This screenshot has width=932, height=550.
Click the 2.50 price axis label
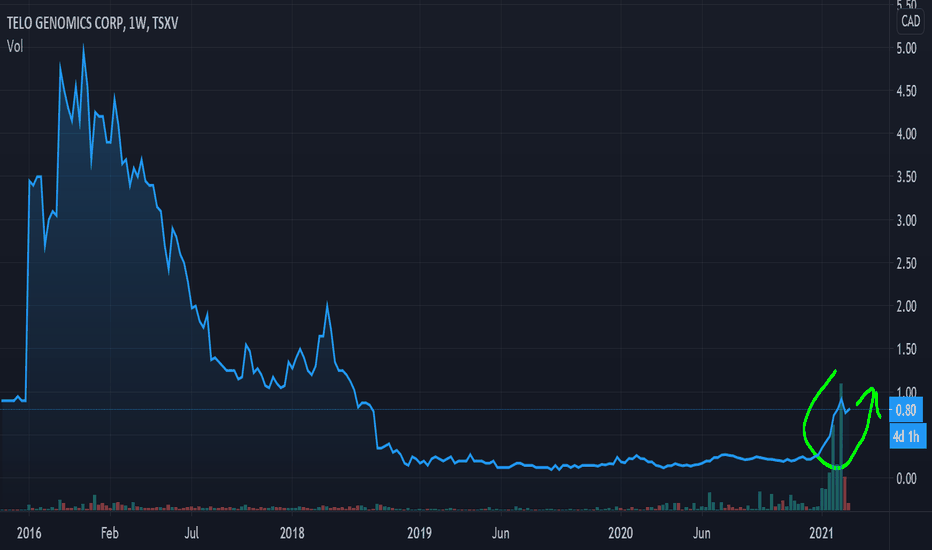906,263
